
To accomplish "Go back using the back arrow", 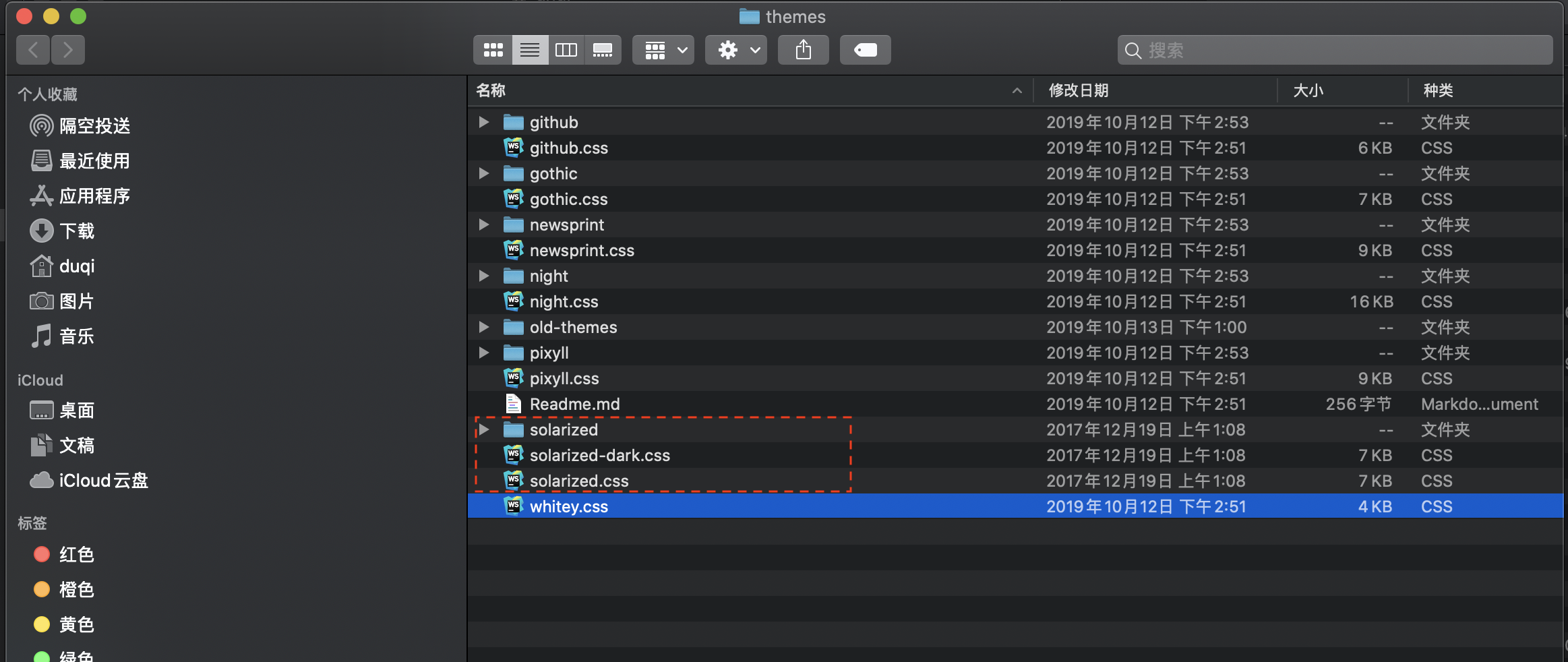I will pos(32,49).
